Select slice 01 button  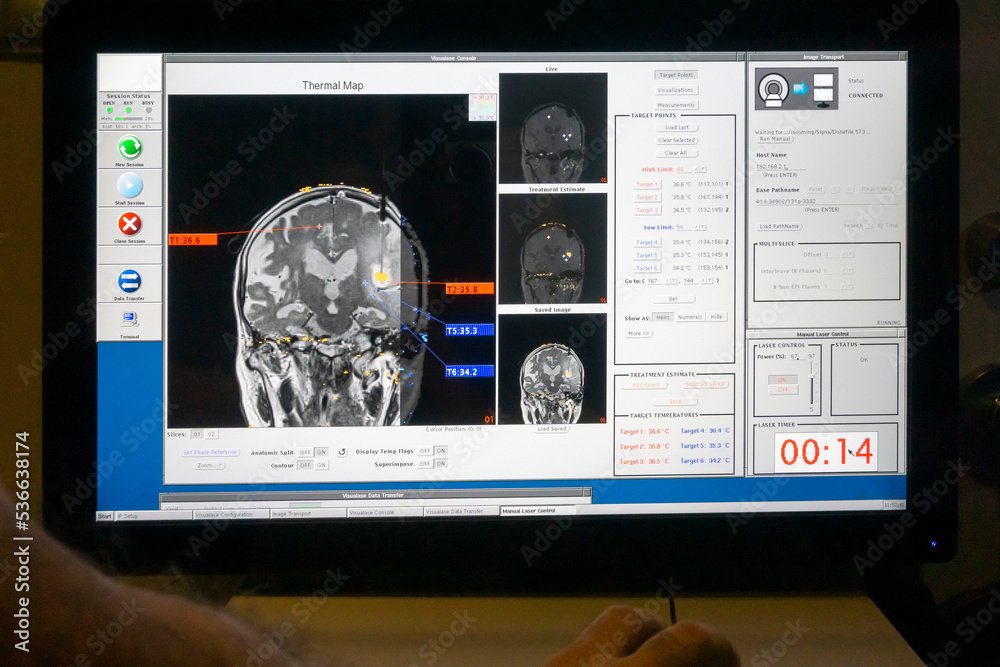tap(197, 434)
